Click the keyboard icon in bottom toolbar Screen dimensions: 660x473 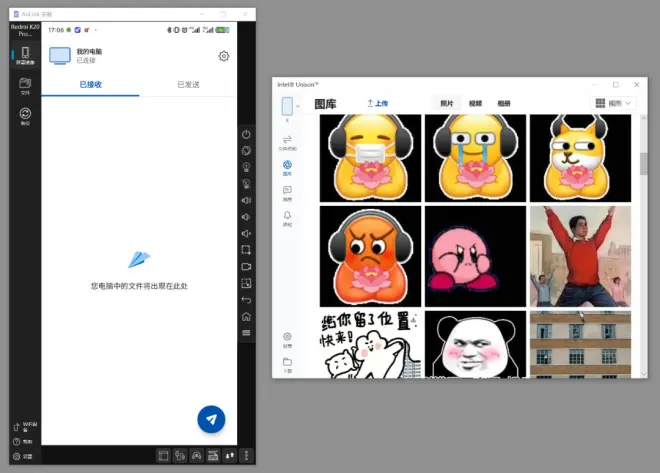(x=213, y=455)
